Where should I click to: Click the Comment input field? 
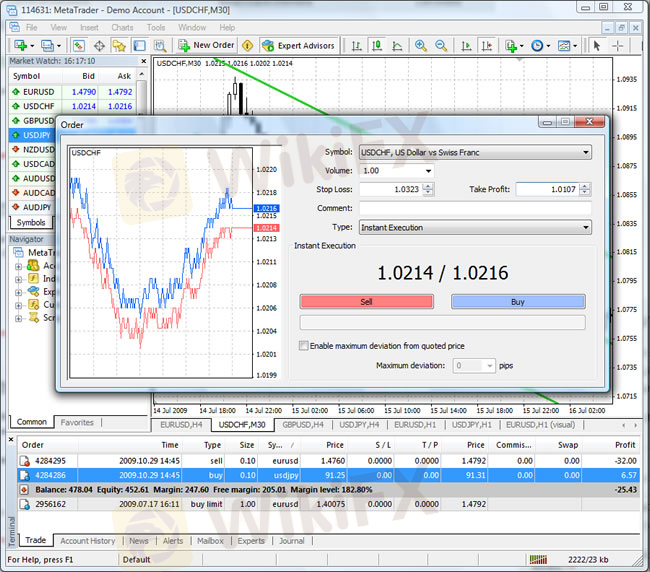[x=474, y=208]
